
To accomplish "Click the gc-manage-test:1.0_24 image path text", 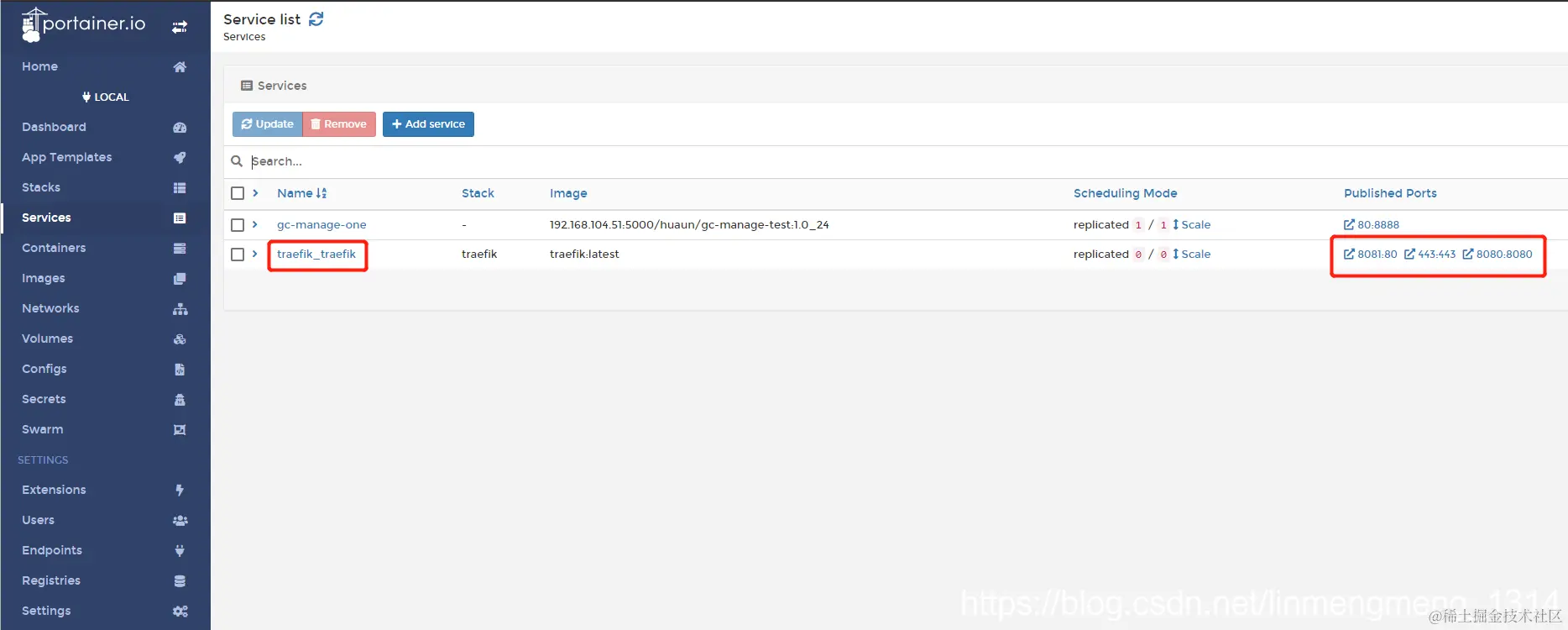I will coord(689,225).
